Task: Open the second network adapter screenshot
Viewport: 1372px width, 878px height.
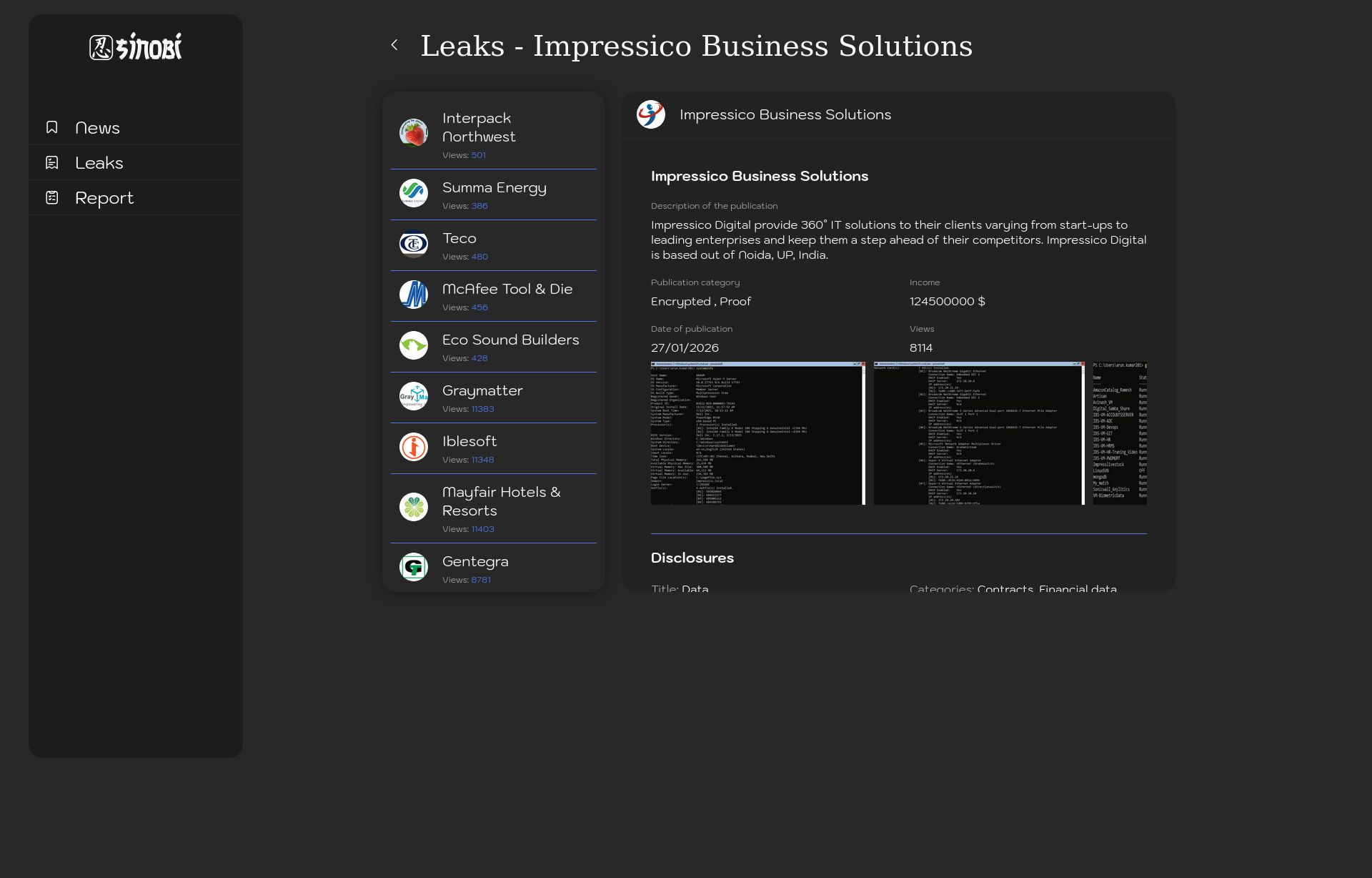Action: pyautogui.click(x=979, y=433)
